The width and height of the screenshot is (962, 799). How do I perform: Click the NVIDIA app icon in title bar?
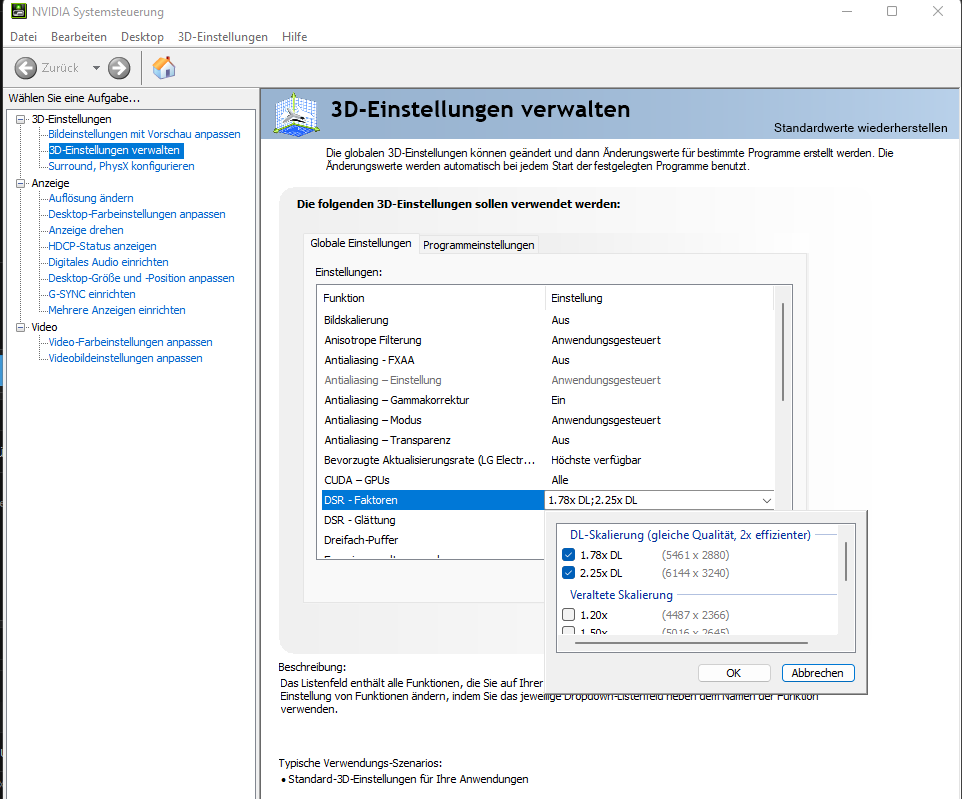[x=19, y=11]
